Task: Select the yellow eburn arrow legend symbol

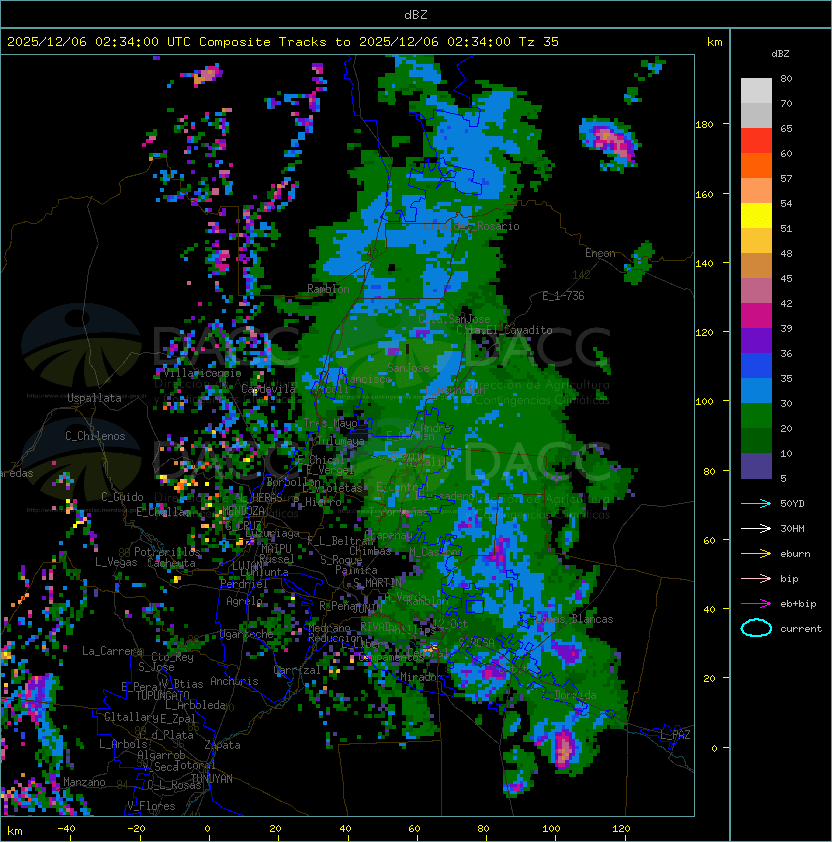Action: 756,553
